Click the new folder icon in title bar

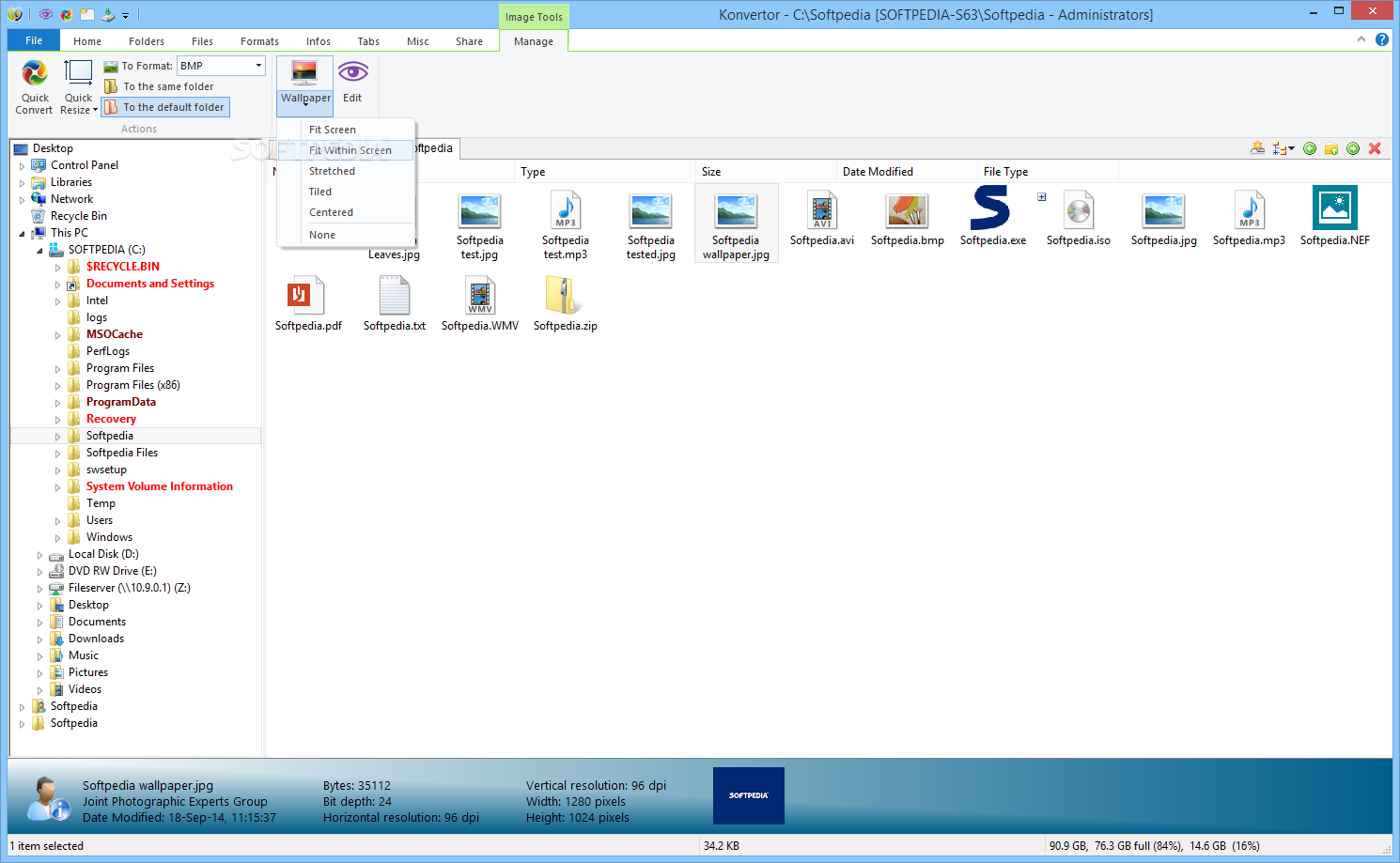(x=87, y=14)
